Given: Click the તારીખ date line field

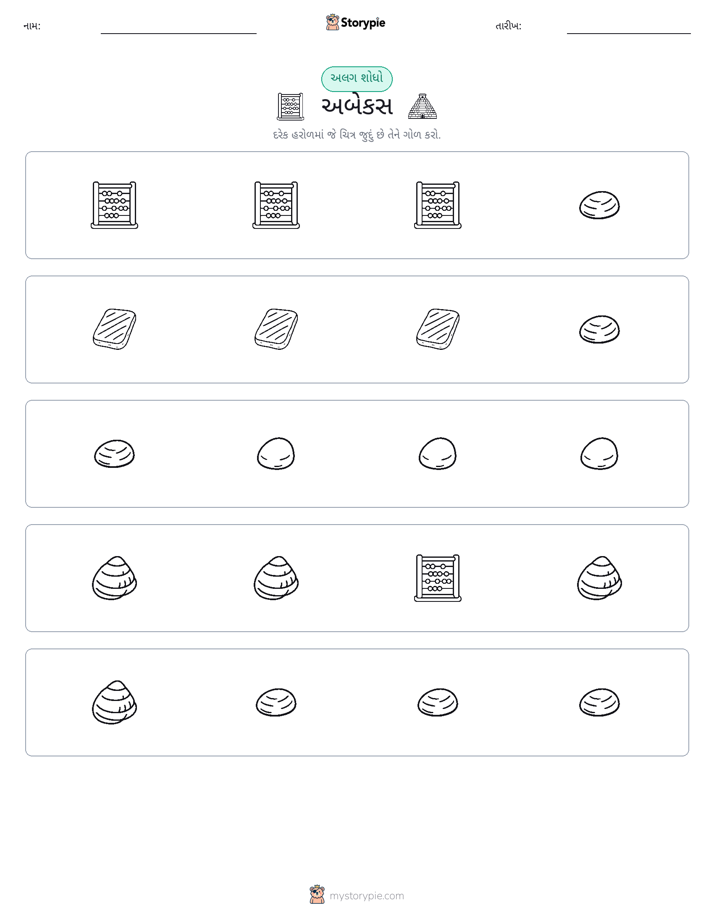Looking at the screenshot, I should [629, 27].
